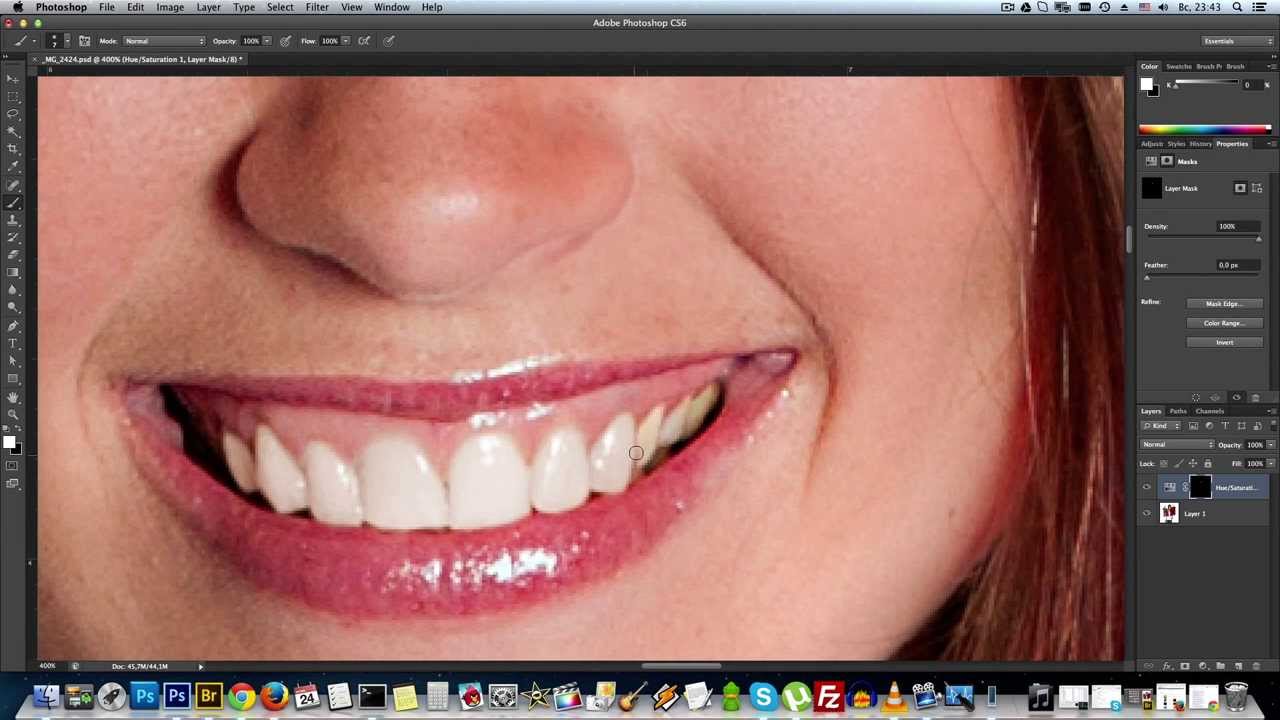Click the Invert button

[x=1224, y=342]
